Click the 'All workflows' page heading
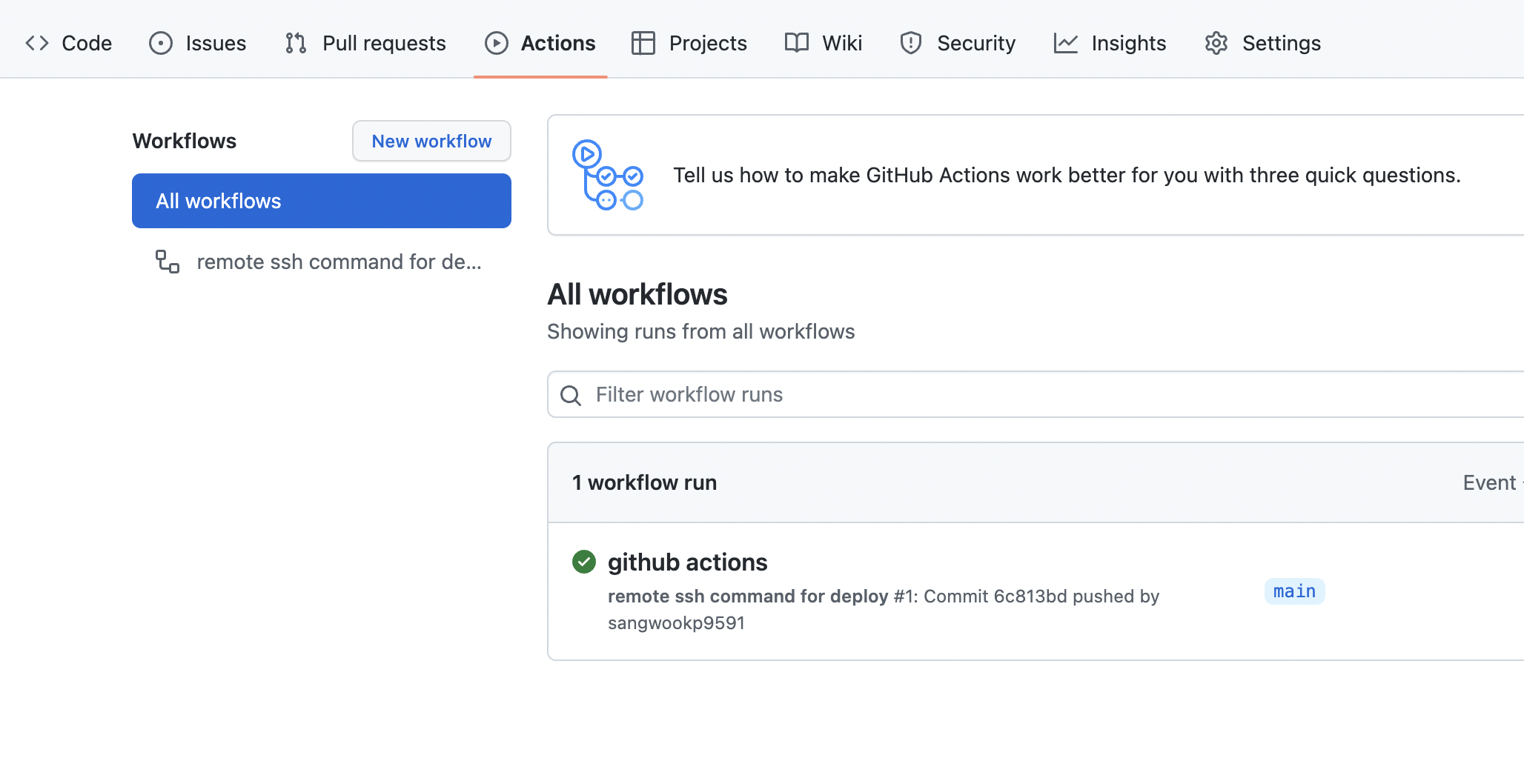This screenshot has width=1524, height=784. [x=637, y=294]
